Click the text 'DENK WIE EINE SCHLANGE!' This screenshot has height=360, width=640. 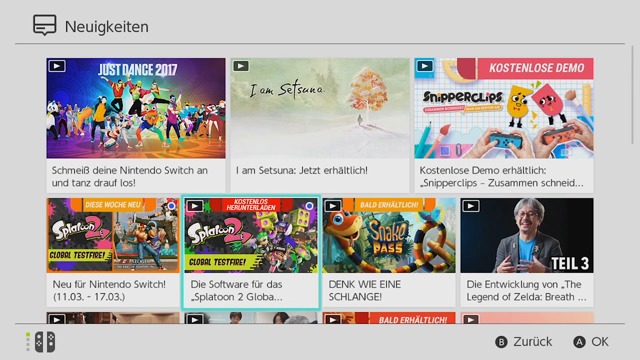coord(364,290)
